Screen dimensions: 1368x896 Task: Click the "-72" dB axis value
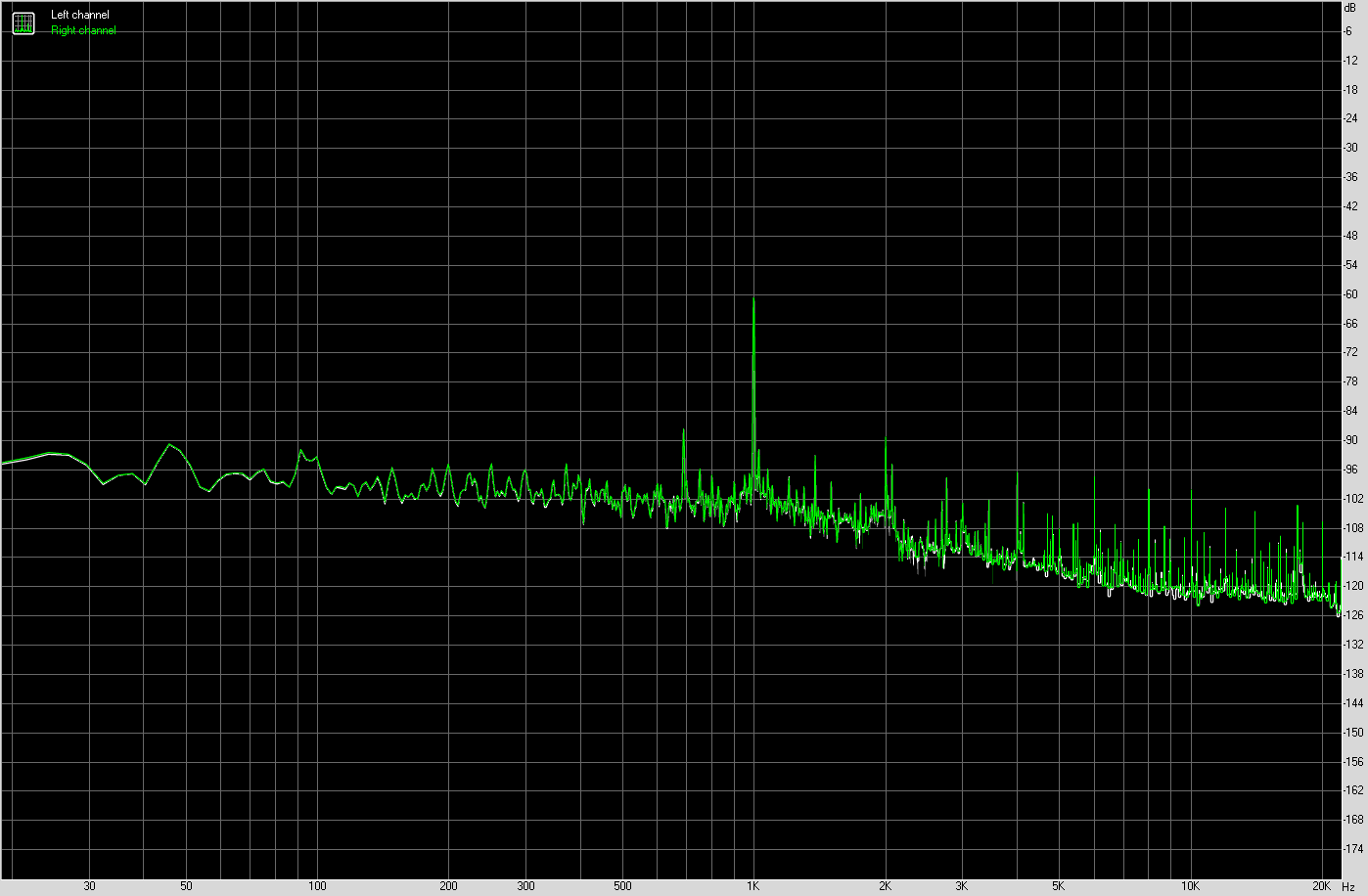1350,352
